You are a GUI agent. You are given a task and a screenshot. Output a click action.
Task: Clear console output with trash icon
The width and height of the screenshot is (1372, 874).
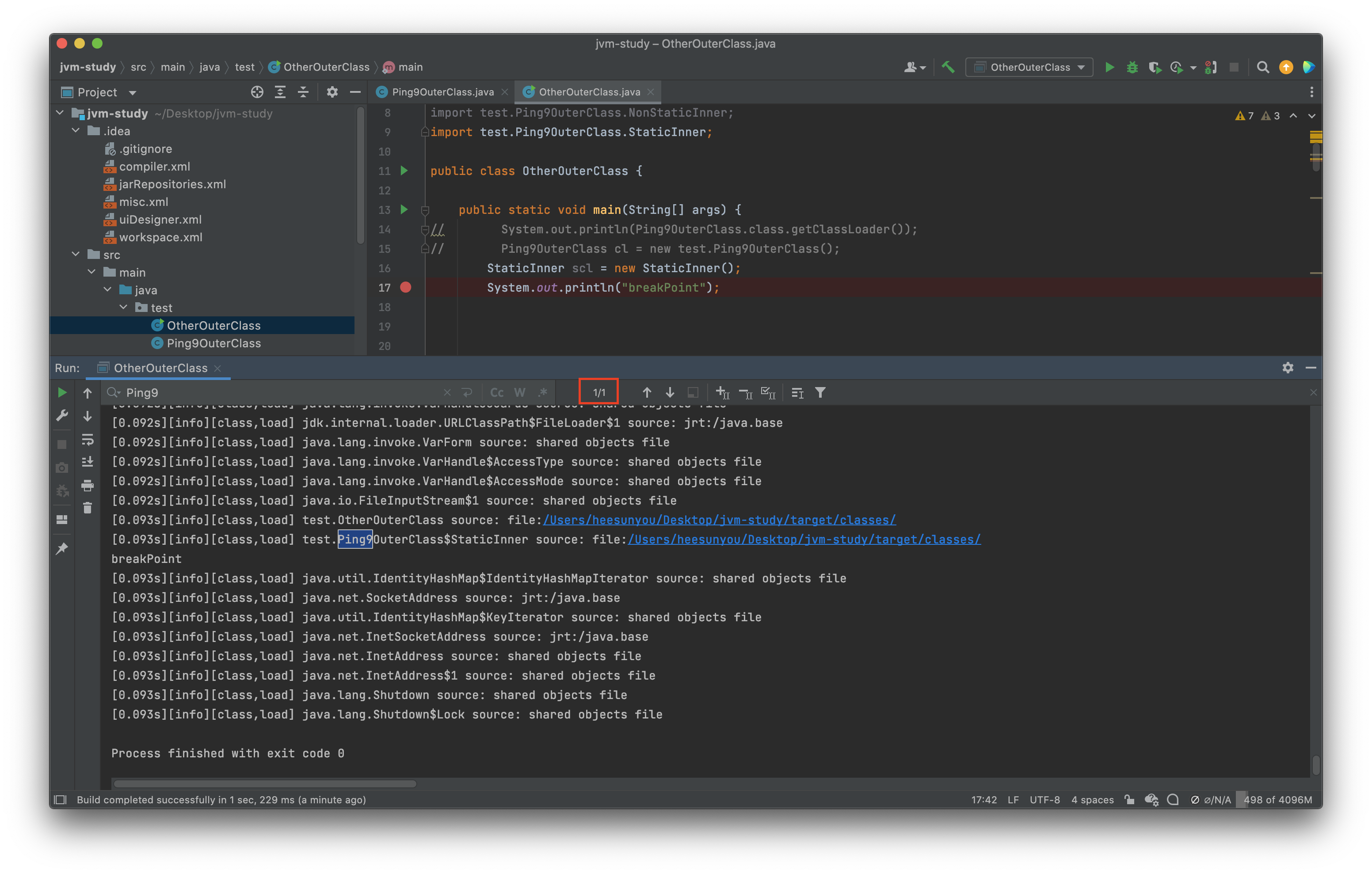[x=87, y=508]
